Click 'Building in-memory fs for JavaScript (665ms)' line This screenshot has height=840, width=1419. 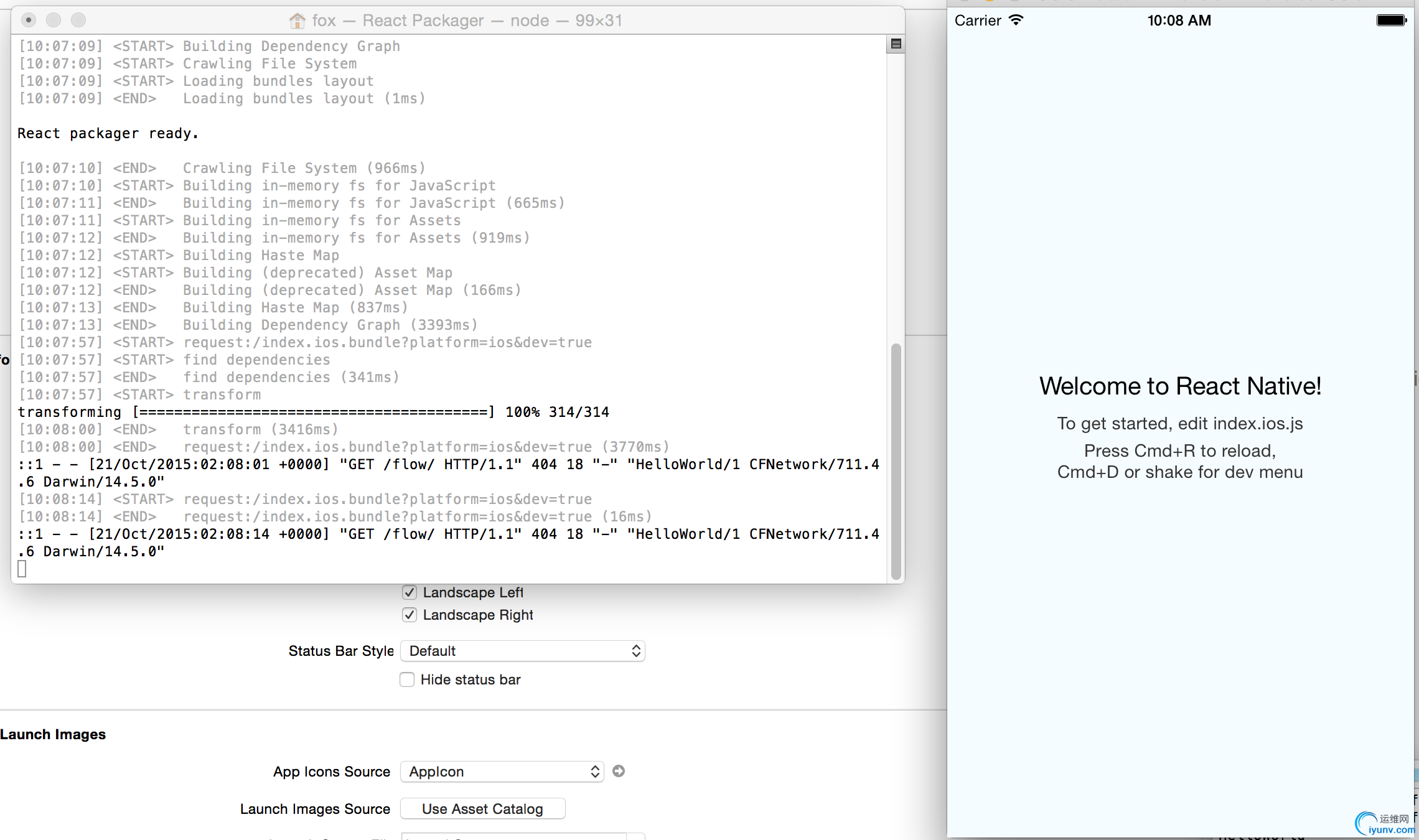(x=292, y=203)
